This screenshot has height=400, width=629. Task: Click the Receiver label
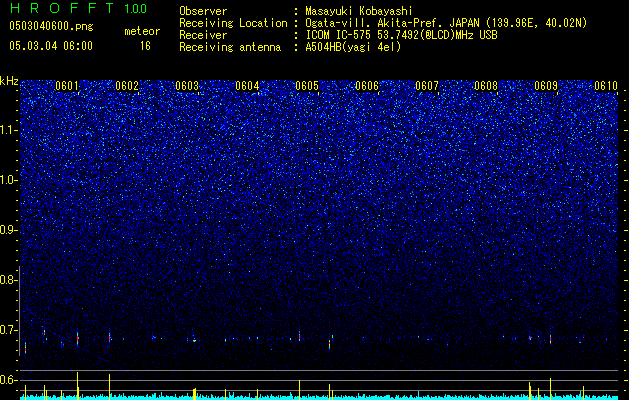point(203,35)
